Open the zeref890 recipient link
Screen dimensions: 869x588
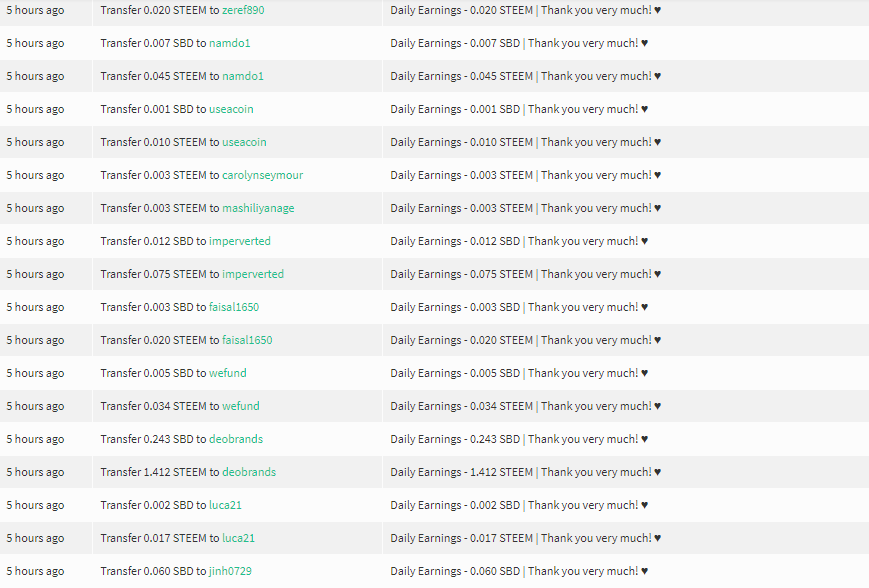coord(243,10)
